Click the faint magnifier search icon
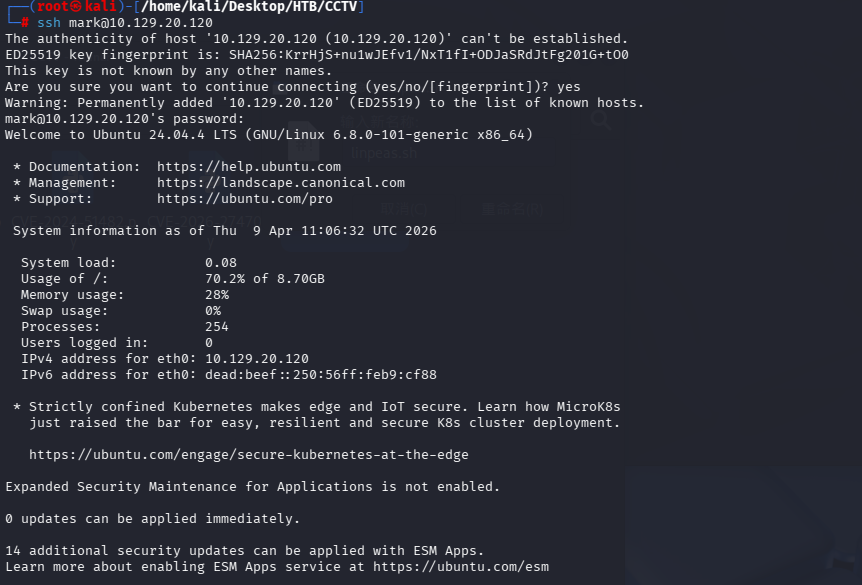This screenshot has height=585, width=862. point(601,120)
